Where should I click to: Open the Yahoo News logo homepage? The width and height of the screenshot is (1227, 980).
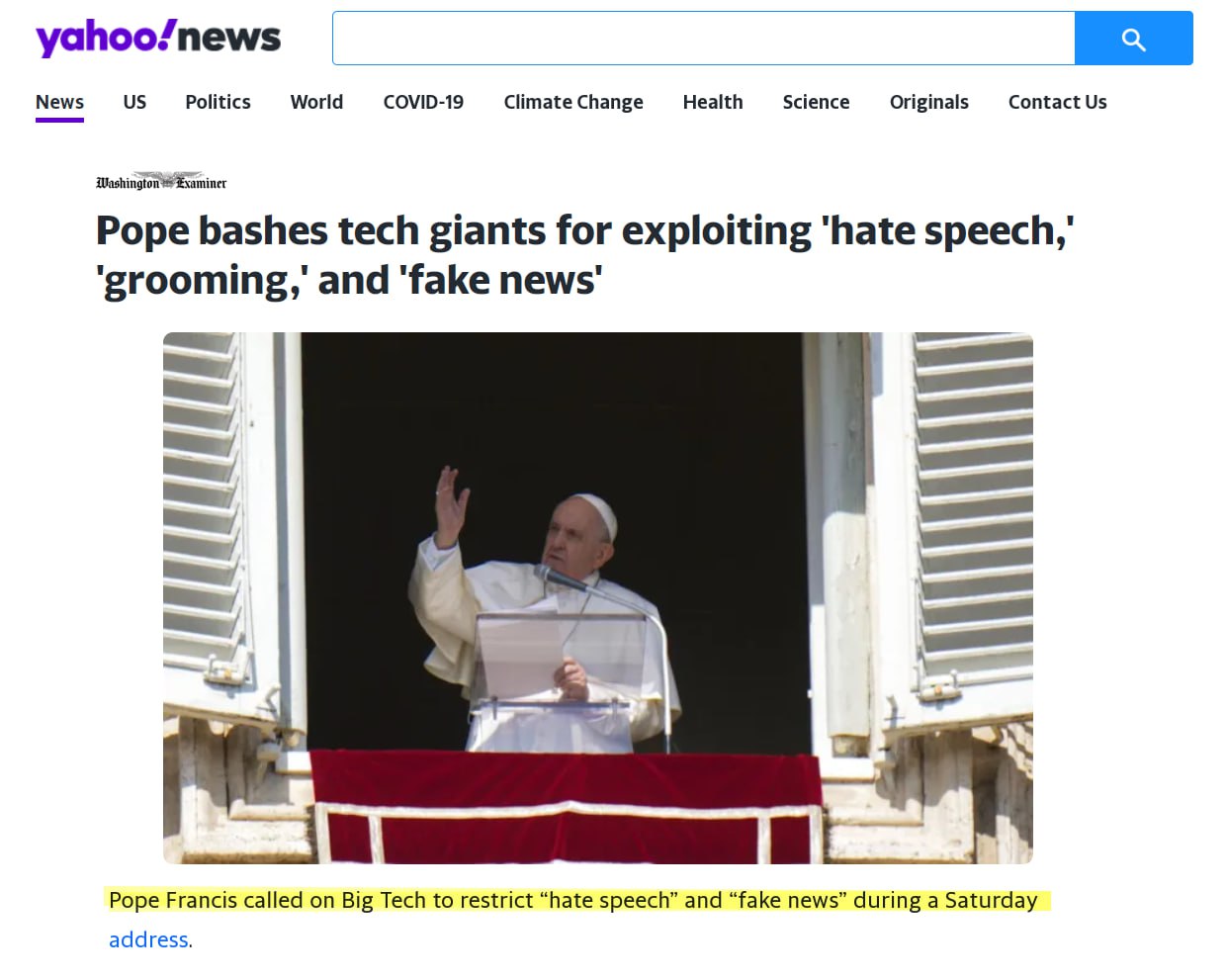click(158, 38)
